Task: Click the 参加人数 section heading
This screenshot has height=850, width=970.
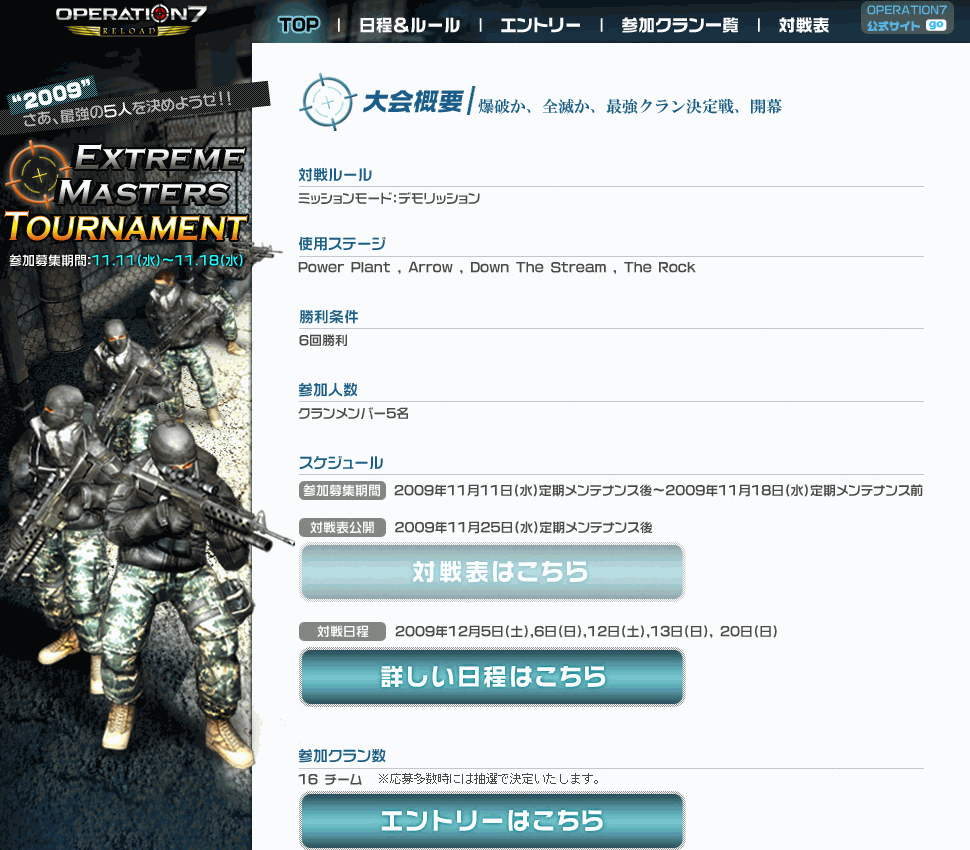Action: click(328, 390)
